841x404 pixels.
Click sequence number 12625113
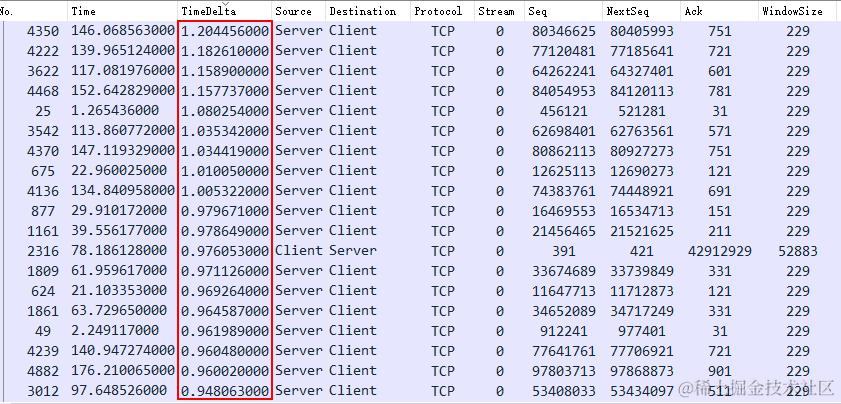(x=564, y=171)
